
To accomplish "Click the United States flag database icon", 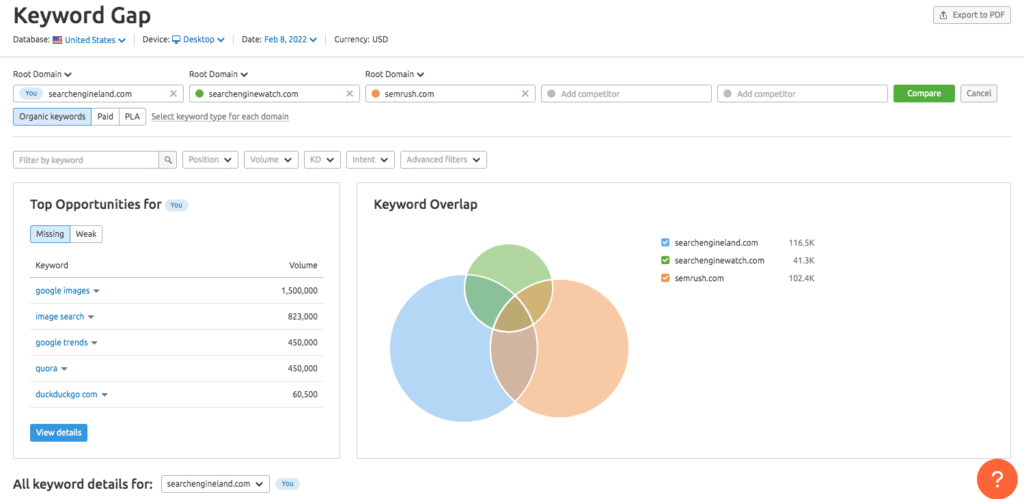I will coord(57,40).
